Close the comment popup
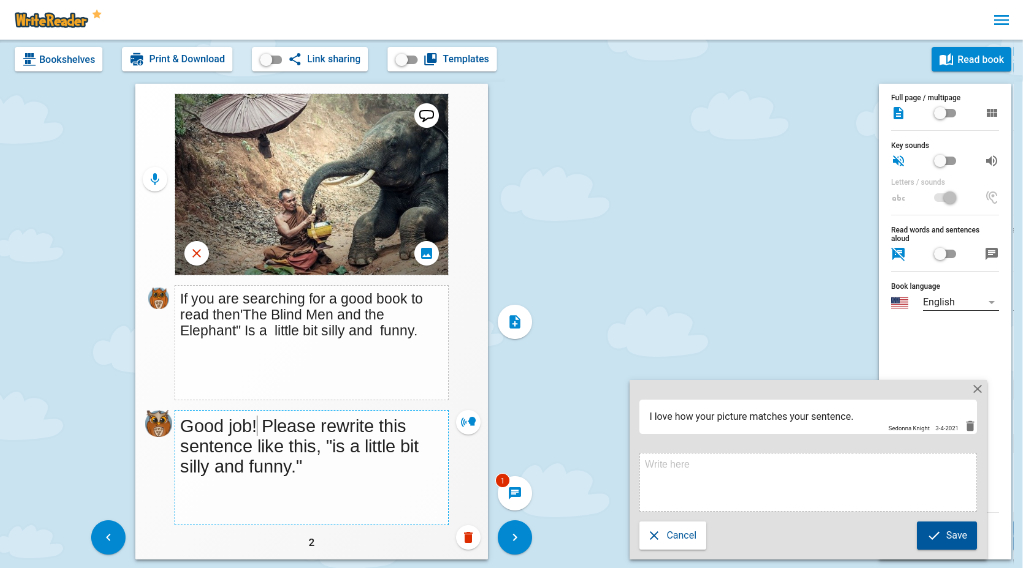 tap(977, 389)
